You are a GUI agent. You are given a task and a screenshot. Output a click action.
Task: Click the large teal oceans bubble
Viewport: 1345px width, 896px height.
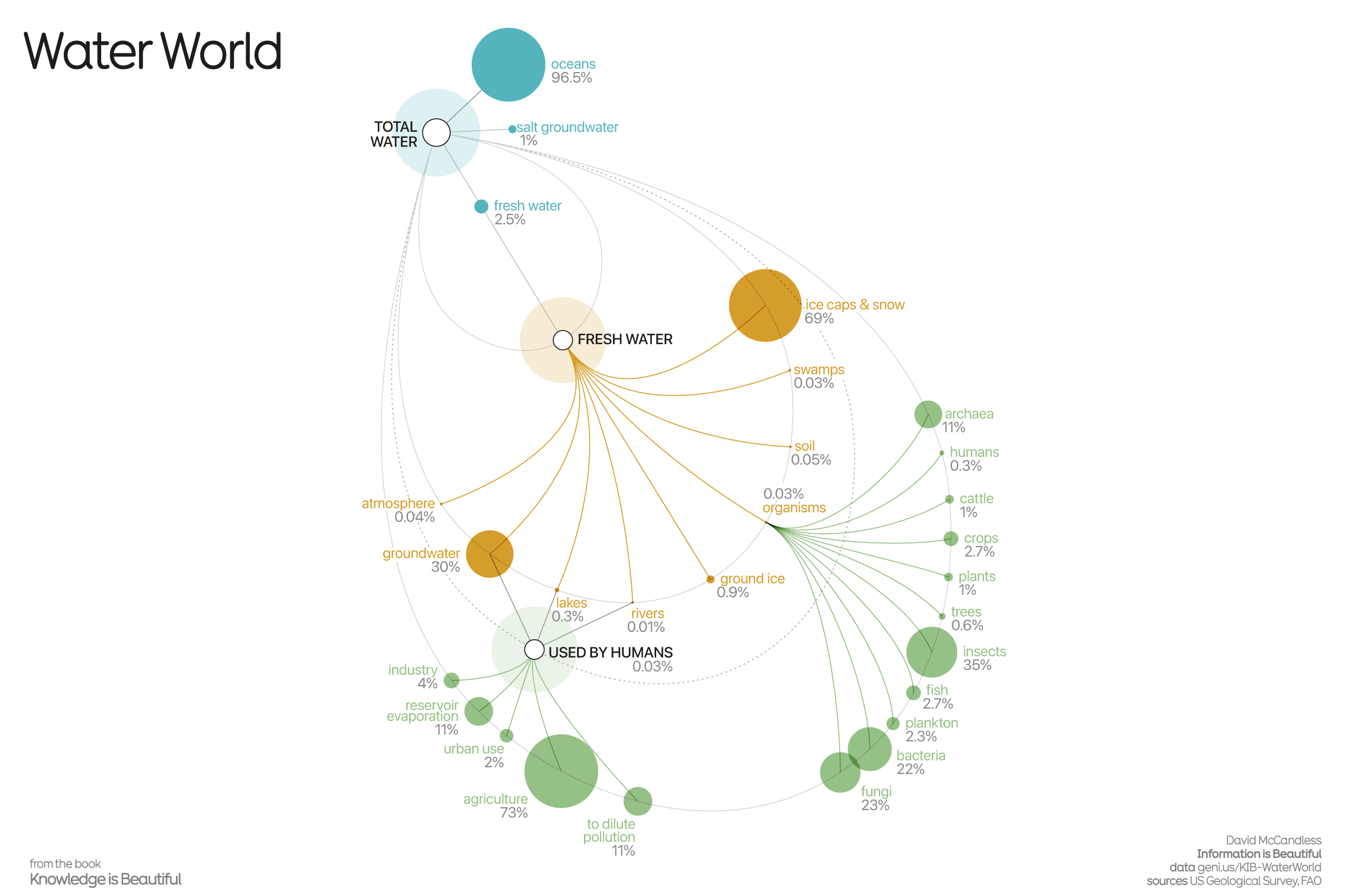pos(508,65)
